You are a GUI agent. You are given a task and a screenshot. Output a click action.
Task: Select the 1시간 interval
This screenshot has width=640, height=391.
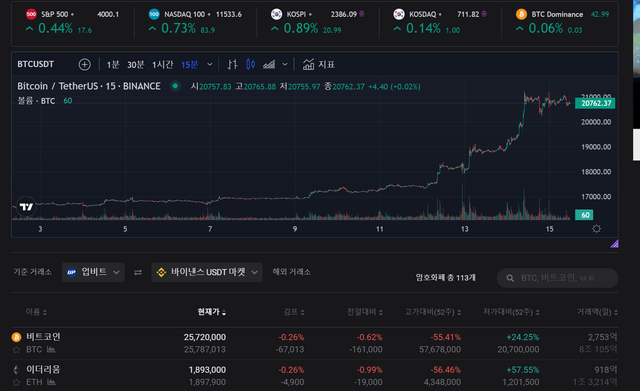coord(162,64)
